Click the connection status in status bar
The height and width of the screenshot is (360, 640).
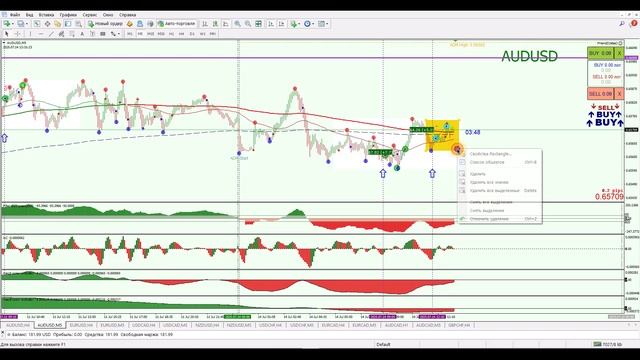pos(608,344)
